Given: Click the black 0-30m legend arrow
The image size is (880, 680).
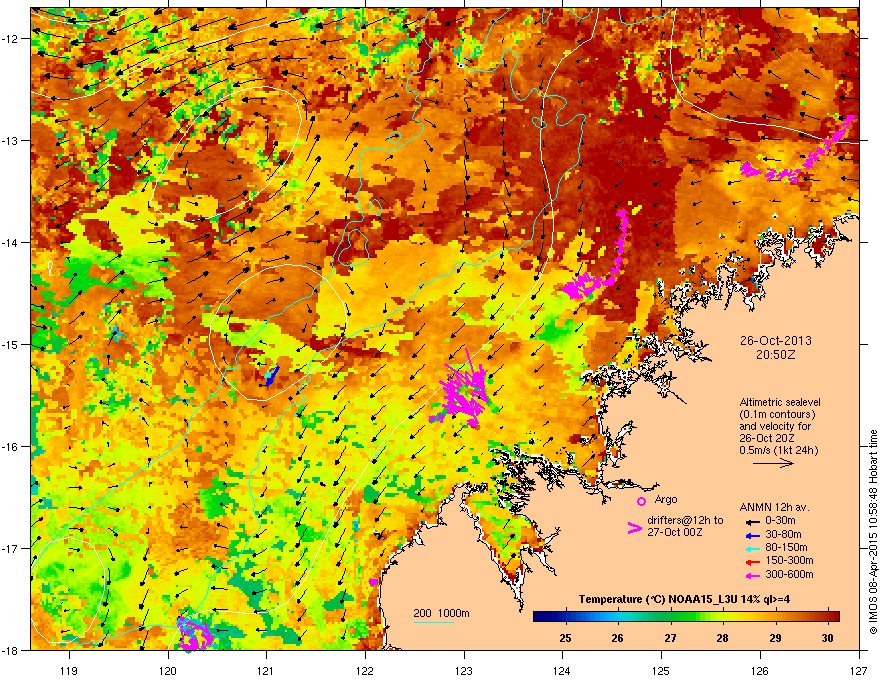Looking at the screenshot, I should (x=752, y=521).
